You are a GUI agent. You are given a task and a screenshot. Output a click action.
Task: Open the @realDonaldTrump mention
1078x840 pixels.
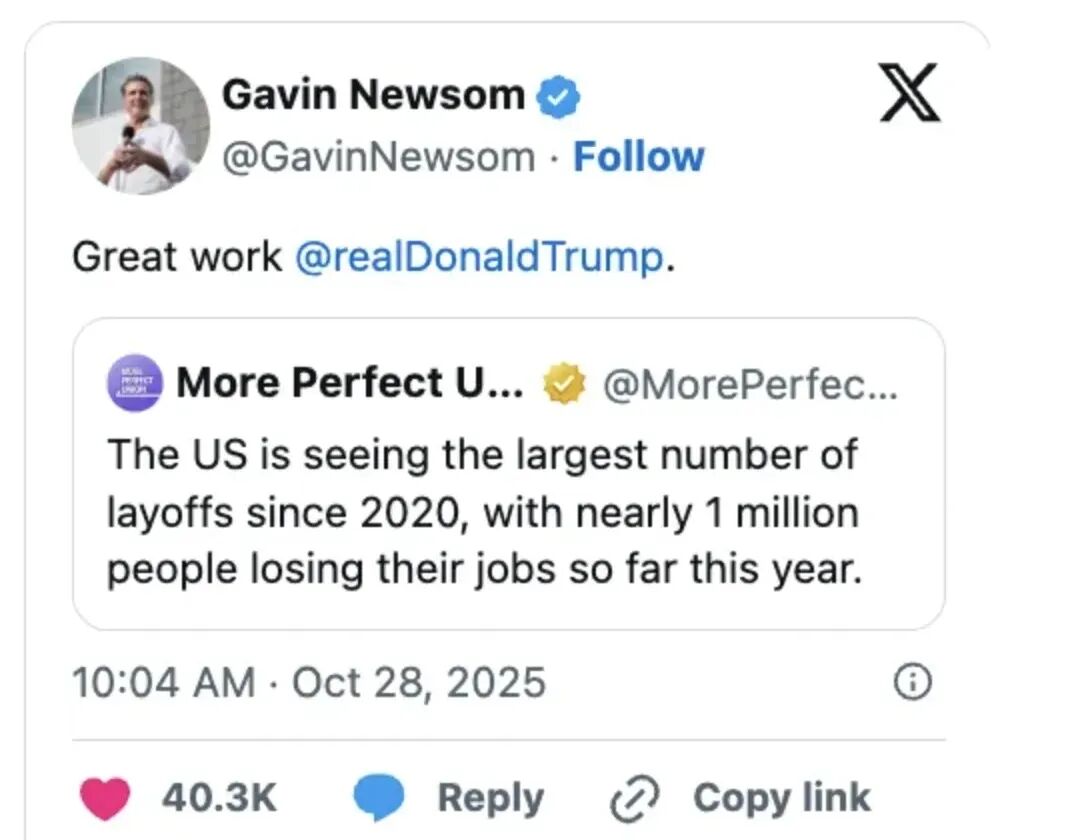(479, 257)
